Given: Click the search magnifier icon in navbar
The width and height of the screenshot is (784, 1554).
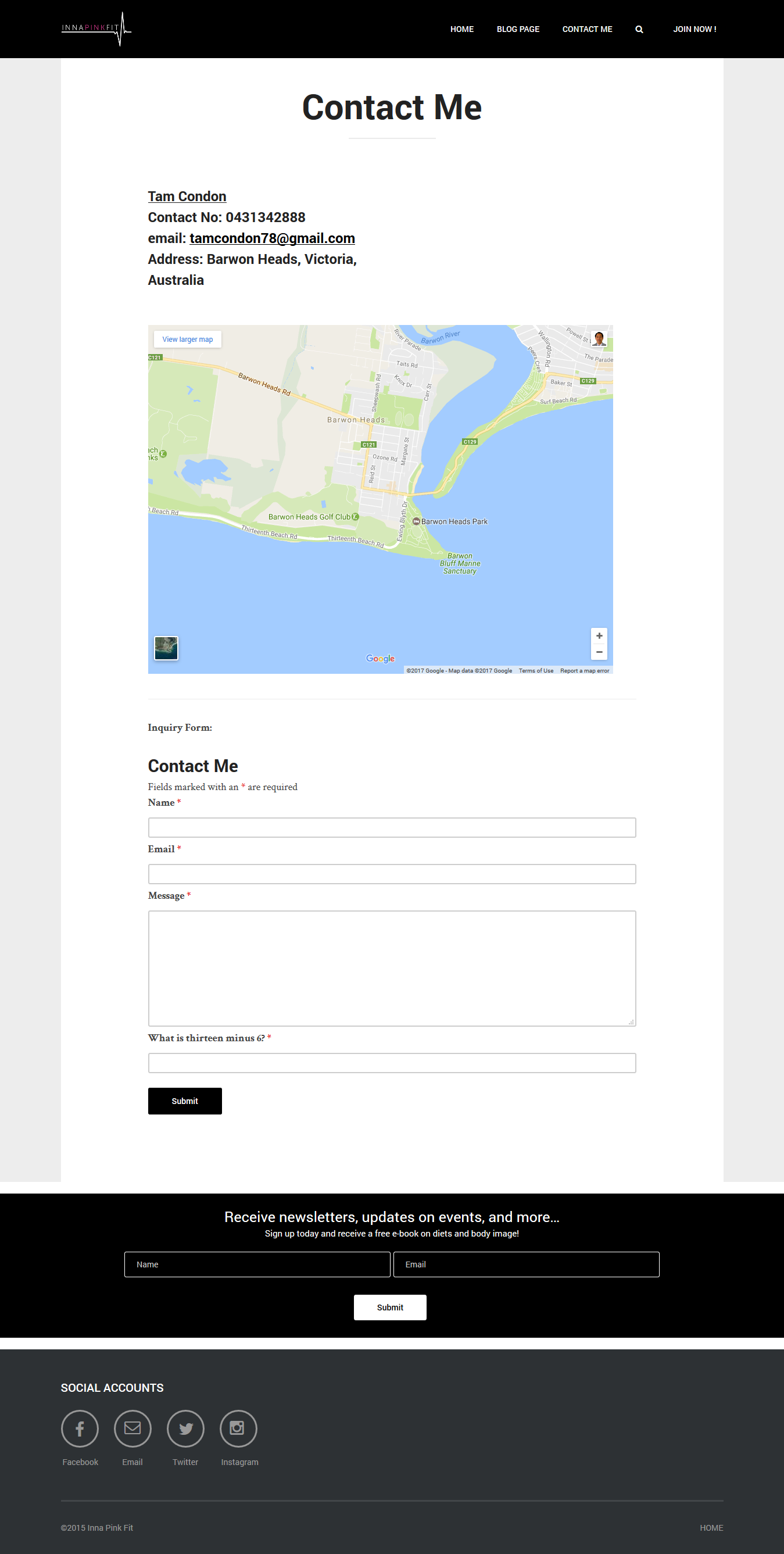Looking at the screenshot, I should pyautogui.click(x=639, y=30).
